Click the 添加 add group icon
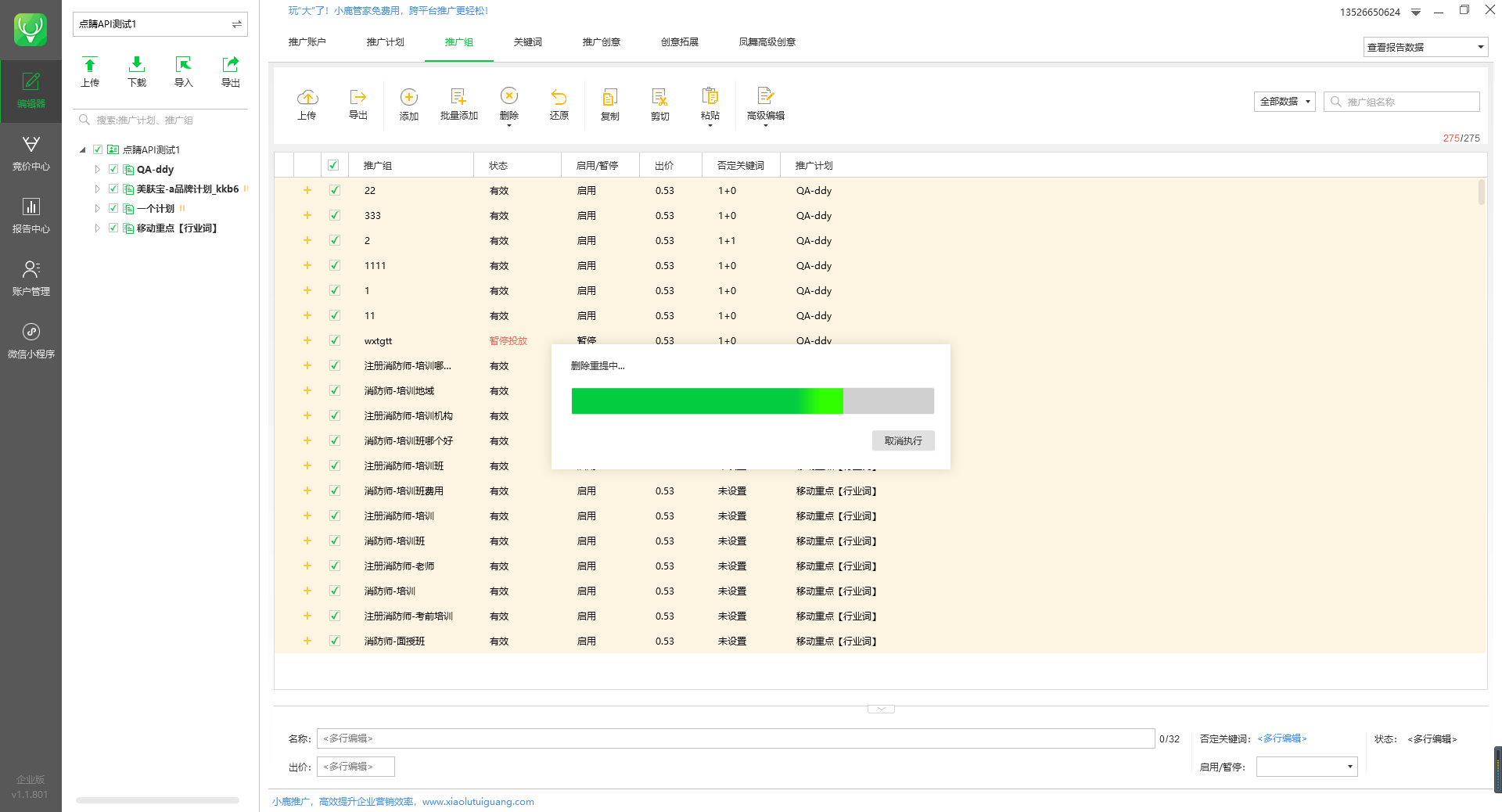Image resolution: width=1502 pixels, height=812 pixels. (x=409, y=104)
